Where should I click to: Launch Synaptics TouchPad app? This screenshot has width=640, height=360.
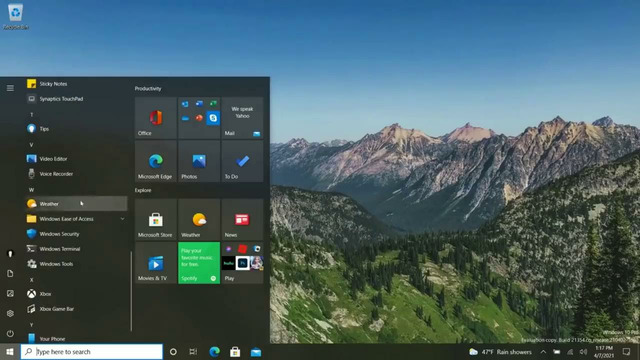pyautogui.click(x=76, y=99)
